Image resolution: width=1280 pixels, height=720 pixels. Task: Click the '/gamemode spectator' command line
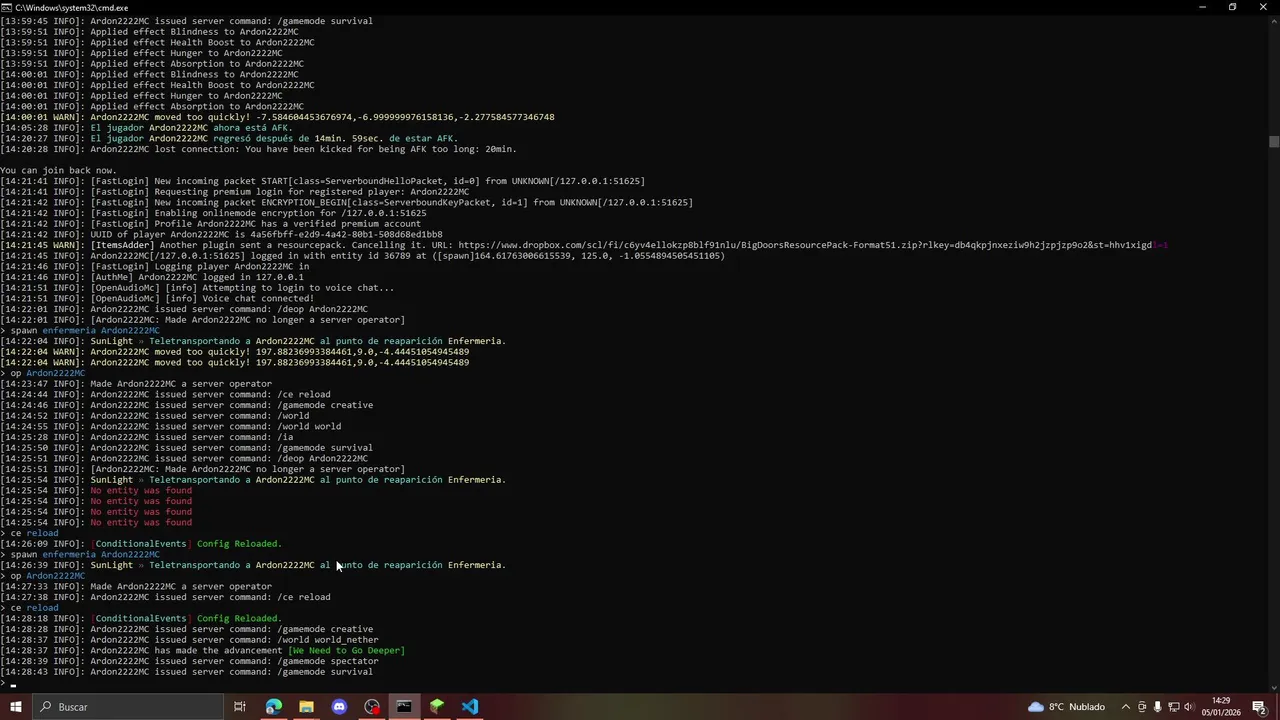coord(189,661)
